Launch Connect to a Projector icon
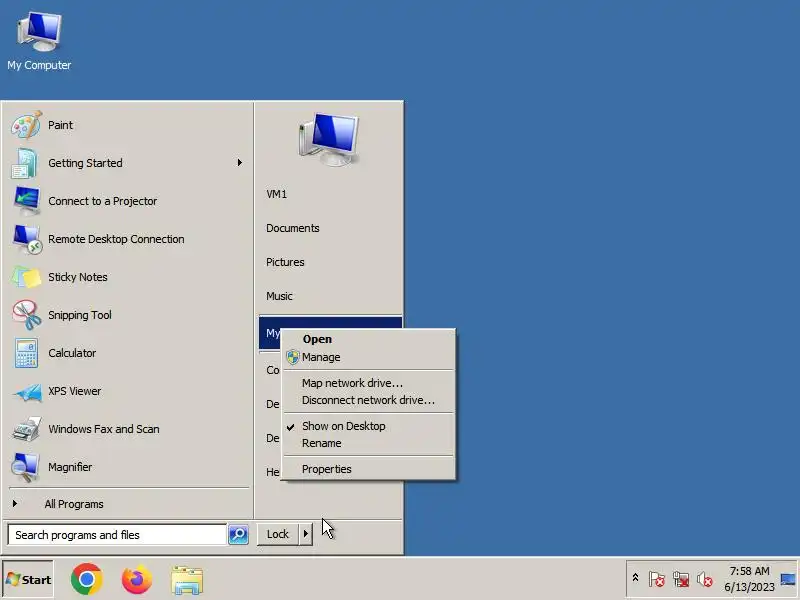The width and height of the screenshot is (800, 600). (x=27, y=201)
